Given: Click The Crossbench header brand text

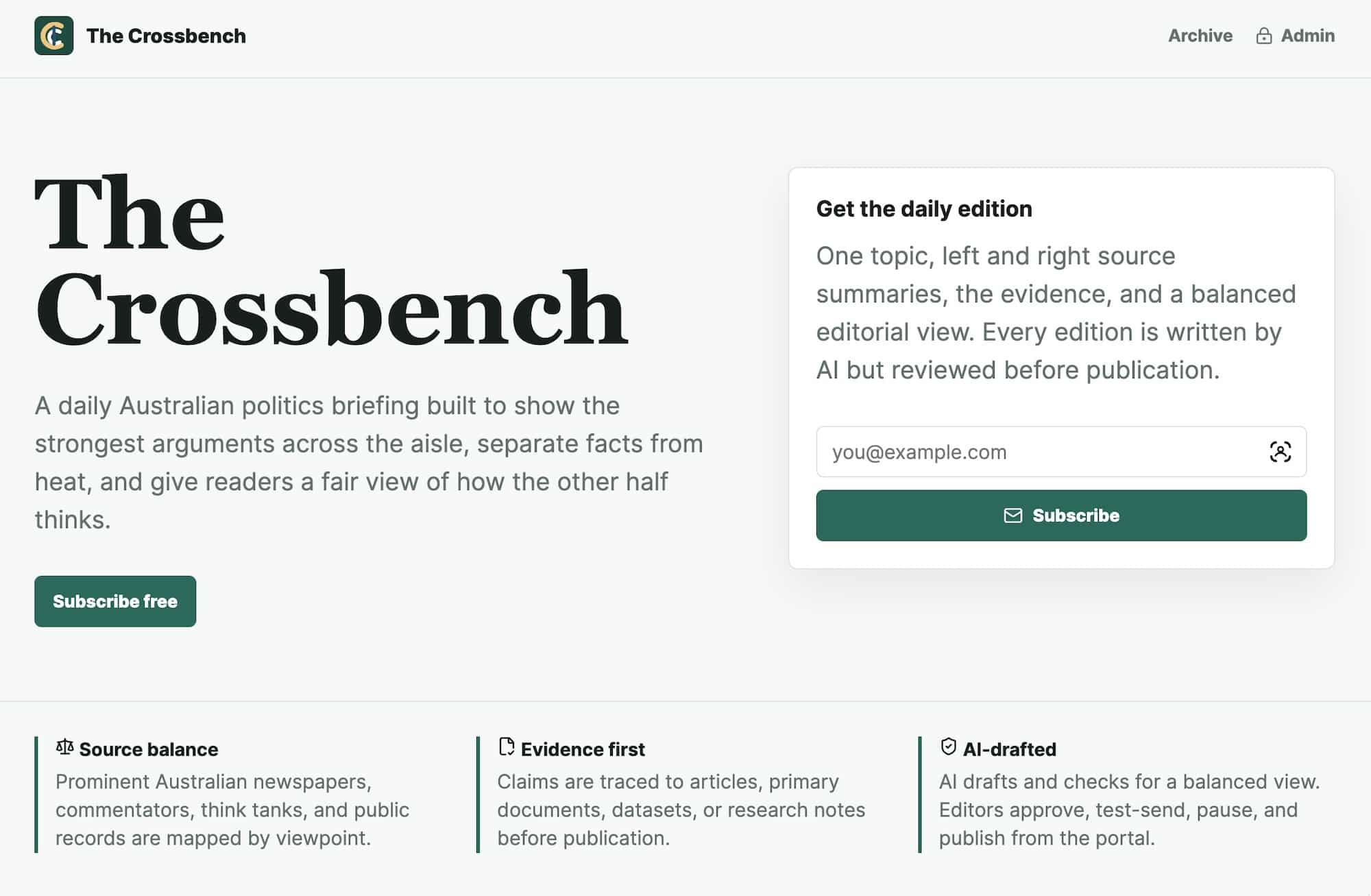Looking at the screenshot, I should [166, 36].
